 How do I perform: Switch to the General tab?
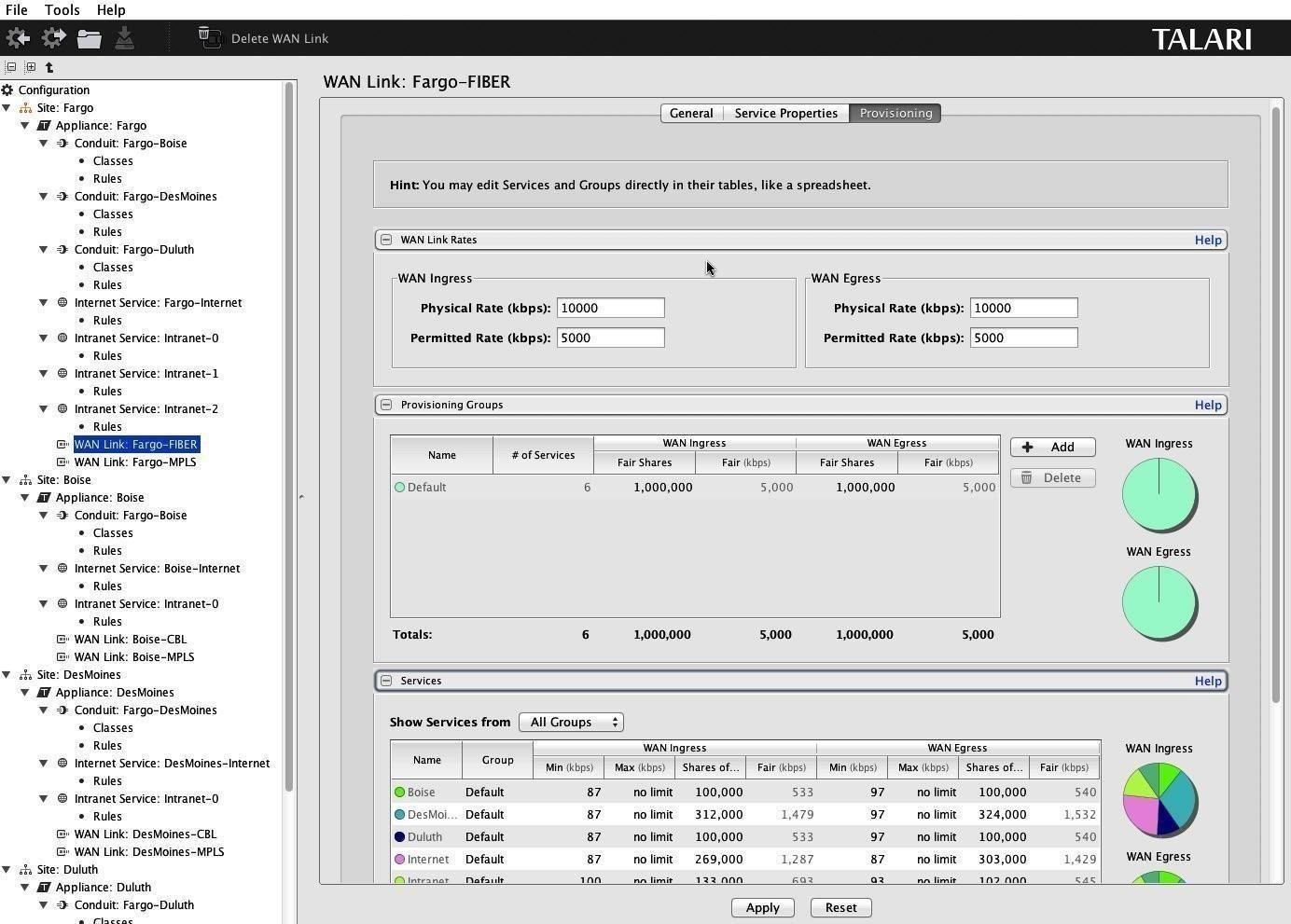[691, 114]
